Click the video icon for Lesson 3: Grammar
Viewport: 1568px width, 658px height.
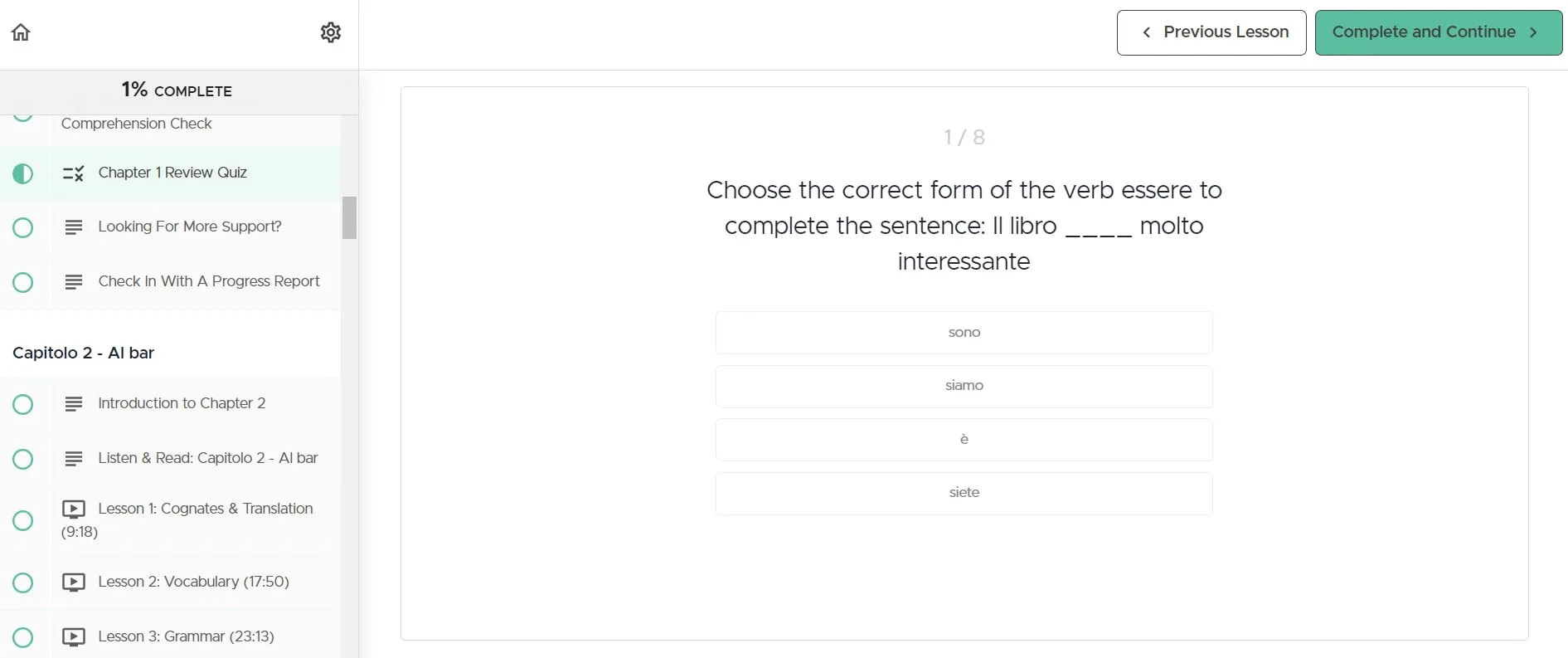pyautogui.click(x=74, y=637)
